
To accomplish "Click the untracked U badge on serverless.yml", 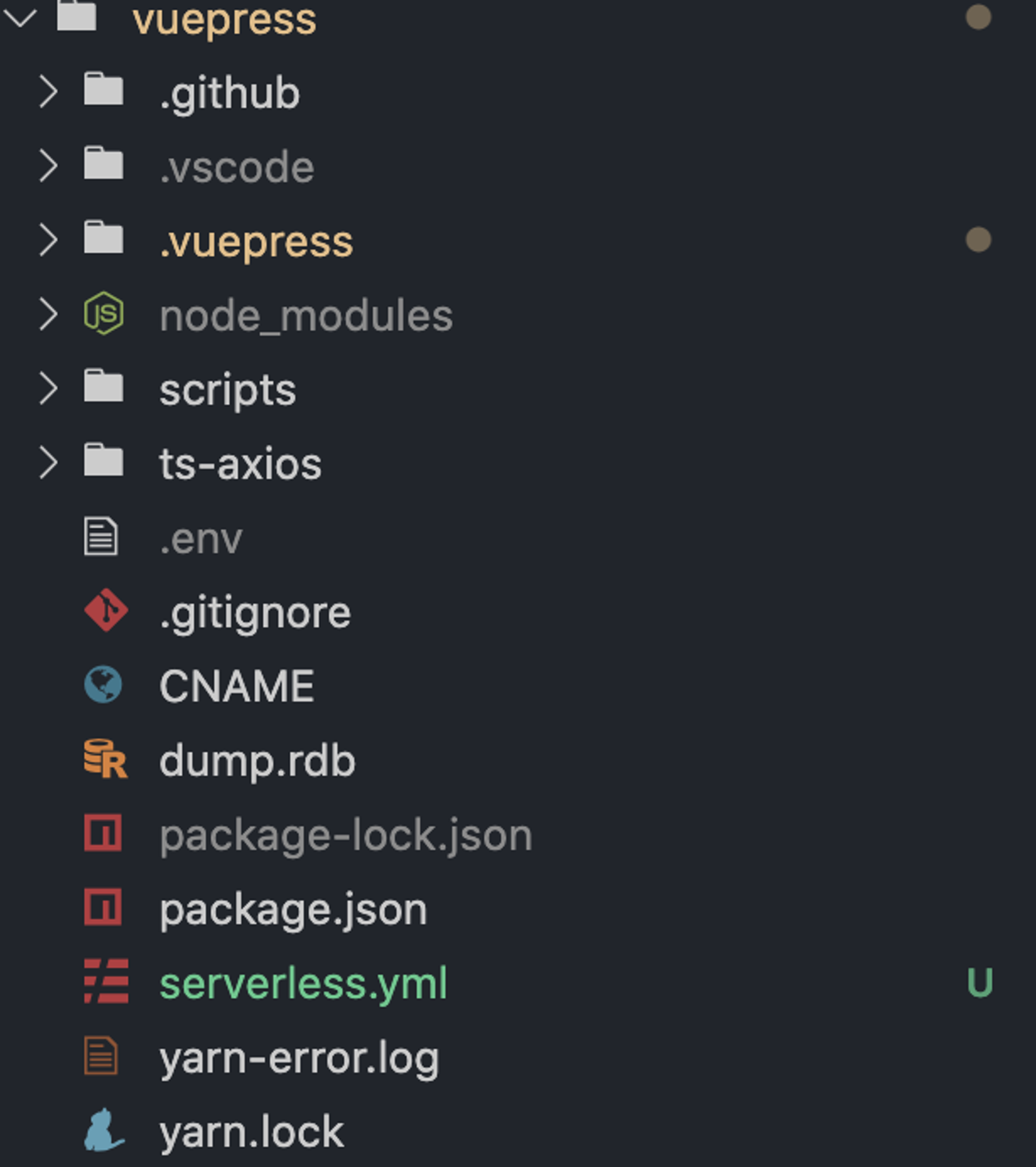I will coord(980,983).
